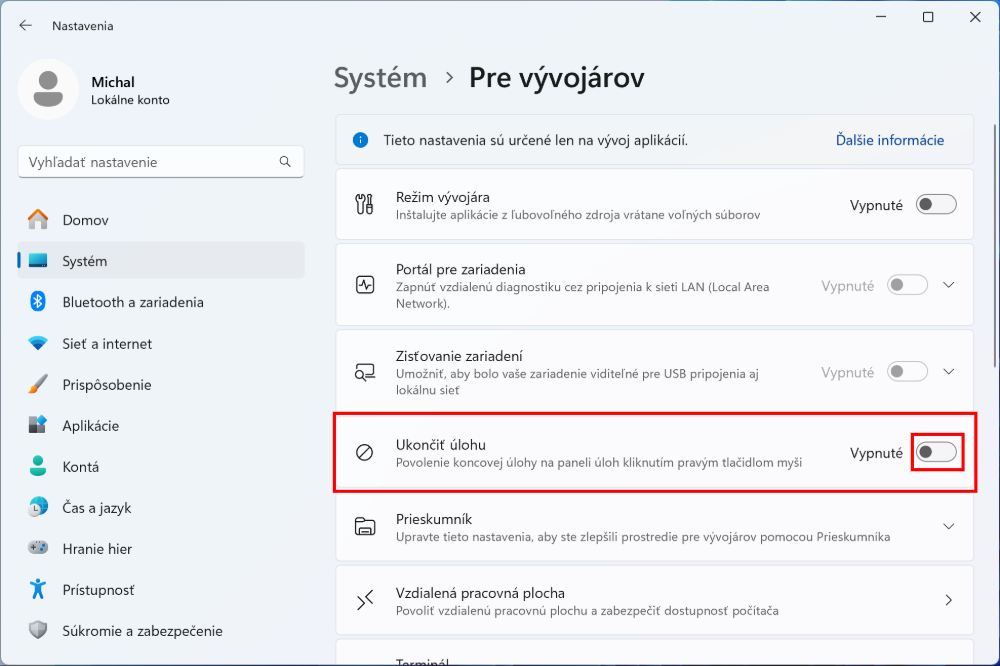Toggle the Portál pre zariadenia switch
1000x666 pixels.
point(907,285)
